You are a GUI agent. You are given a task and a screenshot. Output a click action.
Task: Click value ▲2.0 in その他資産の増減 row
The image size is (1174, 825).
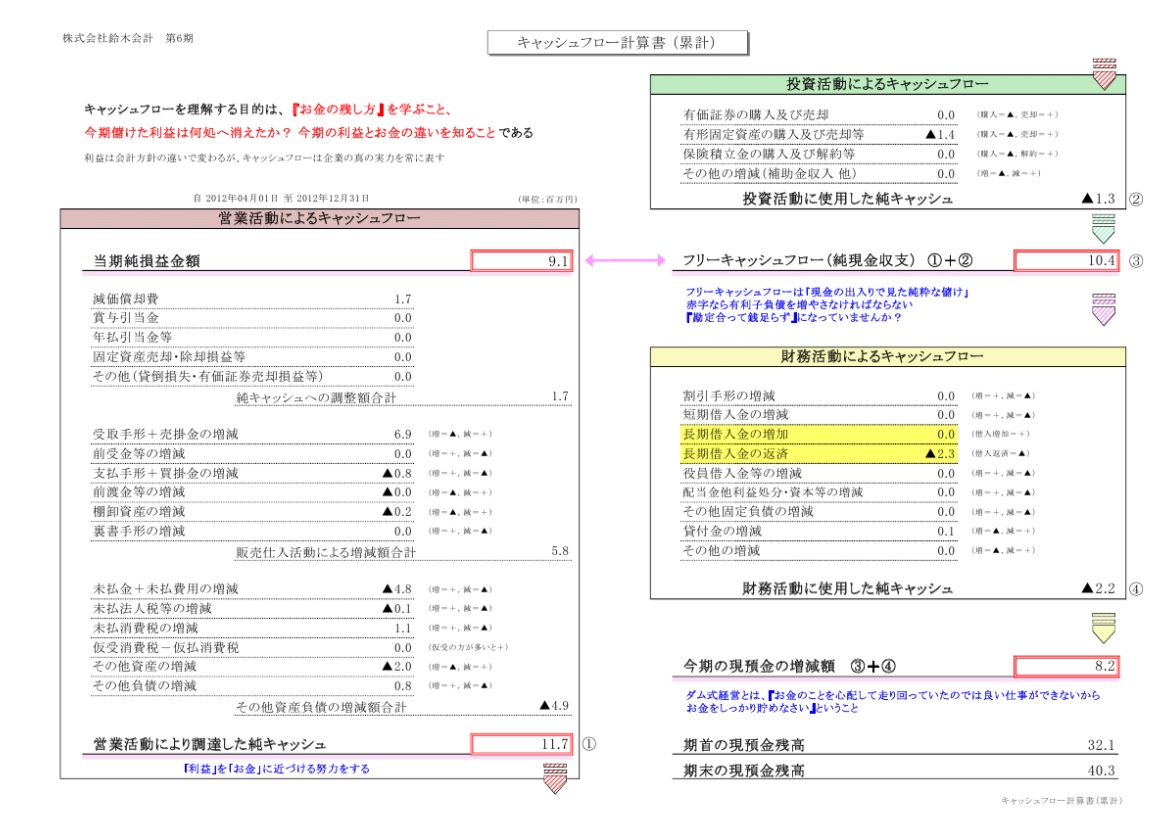pos(398,666)
